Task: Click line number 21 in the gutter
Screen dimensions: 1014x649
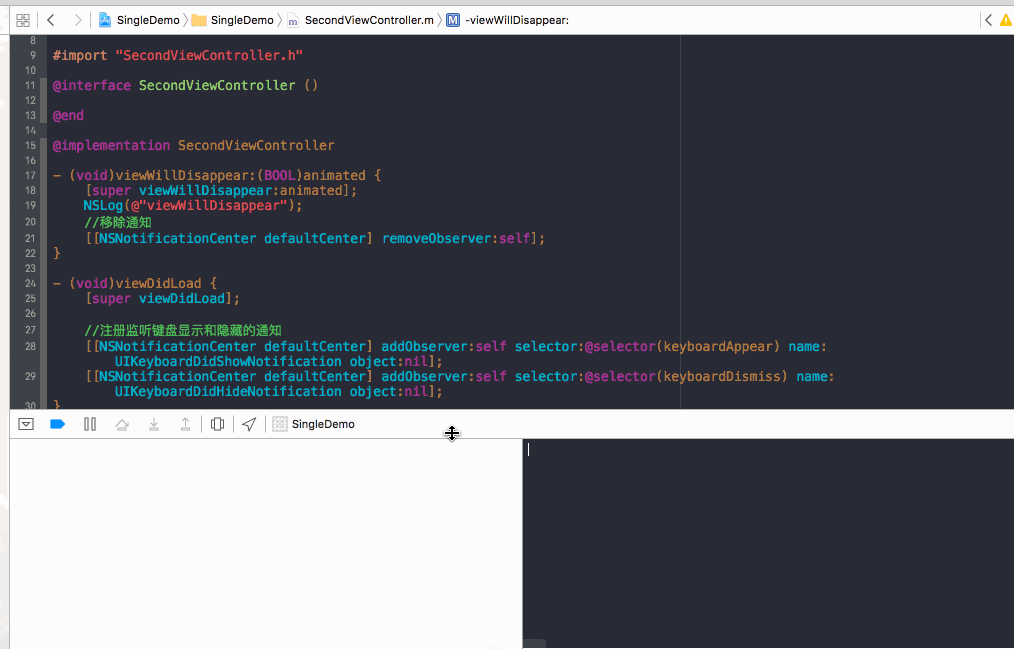Action: tap(30, 239)
